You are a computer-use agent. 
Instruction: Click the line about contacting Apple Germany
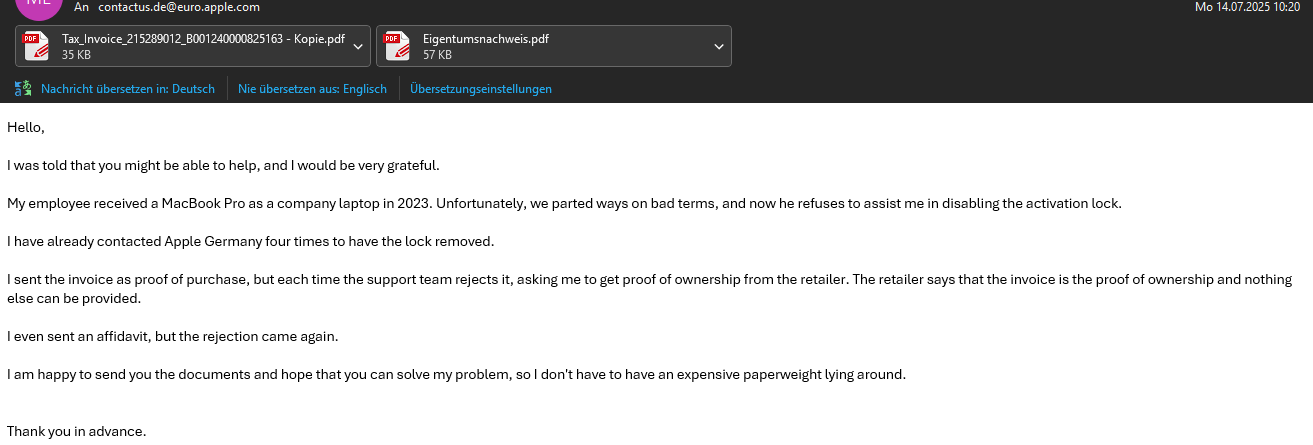pyautogui.click(x=251, y=241)
